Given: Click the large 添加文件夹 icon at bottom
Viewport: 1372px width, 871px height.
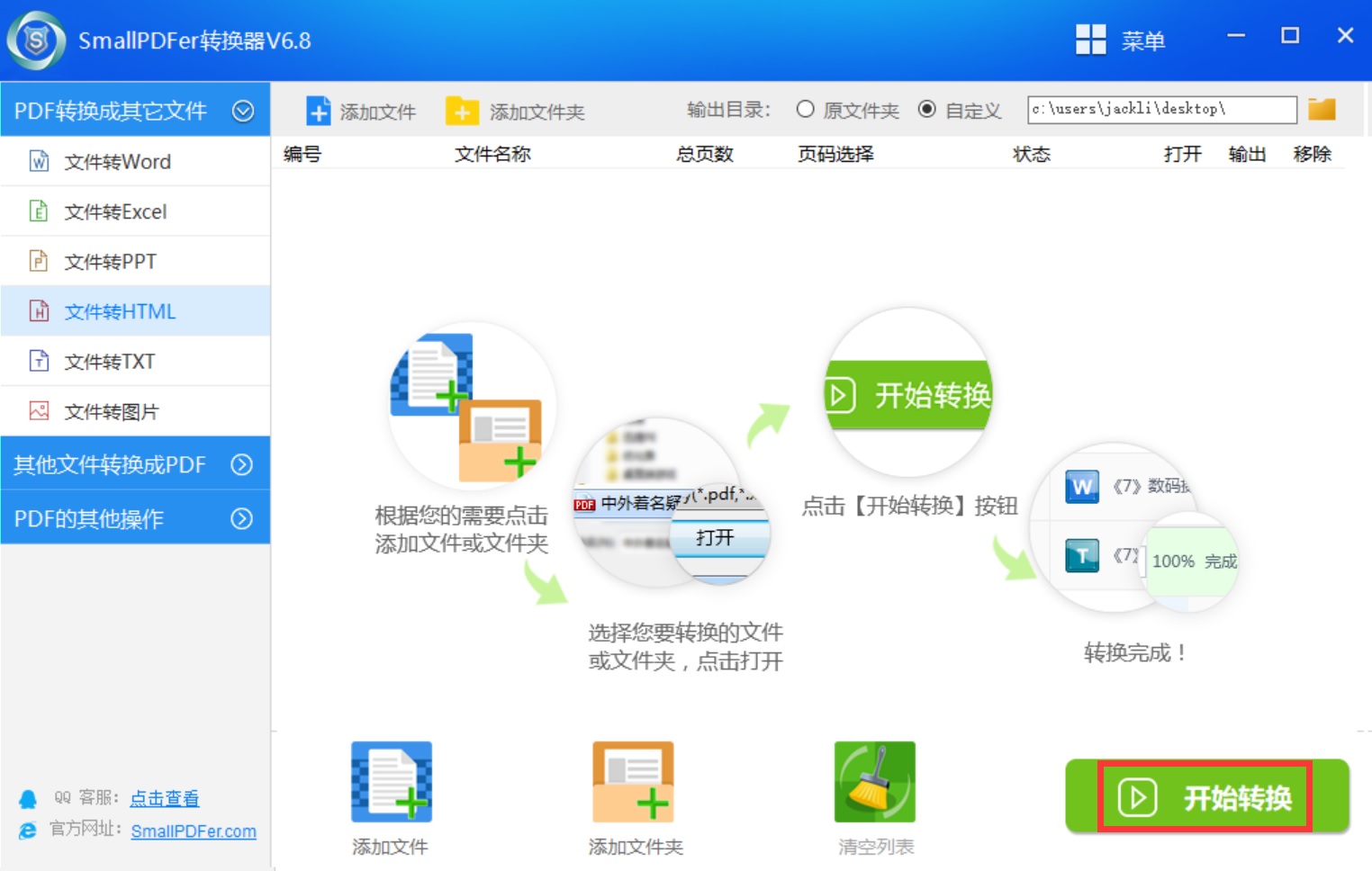Looking at the screenshot, I should coord(633,782).
